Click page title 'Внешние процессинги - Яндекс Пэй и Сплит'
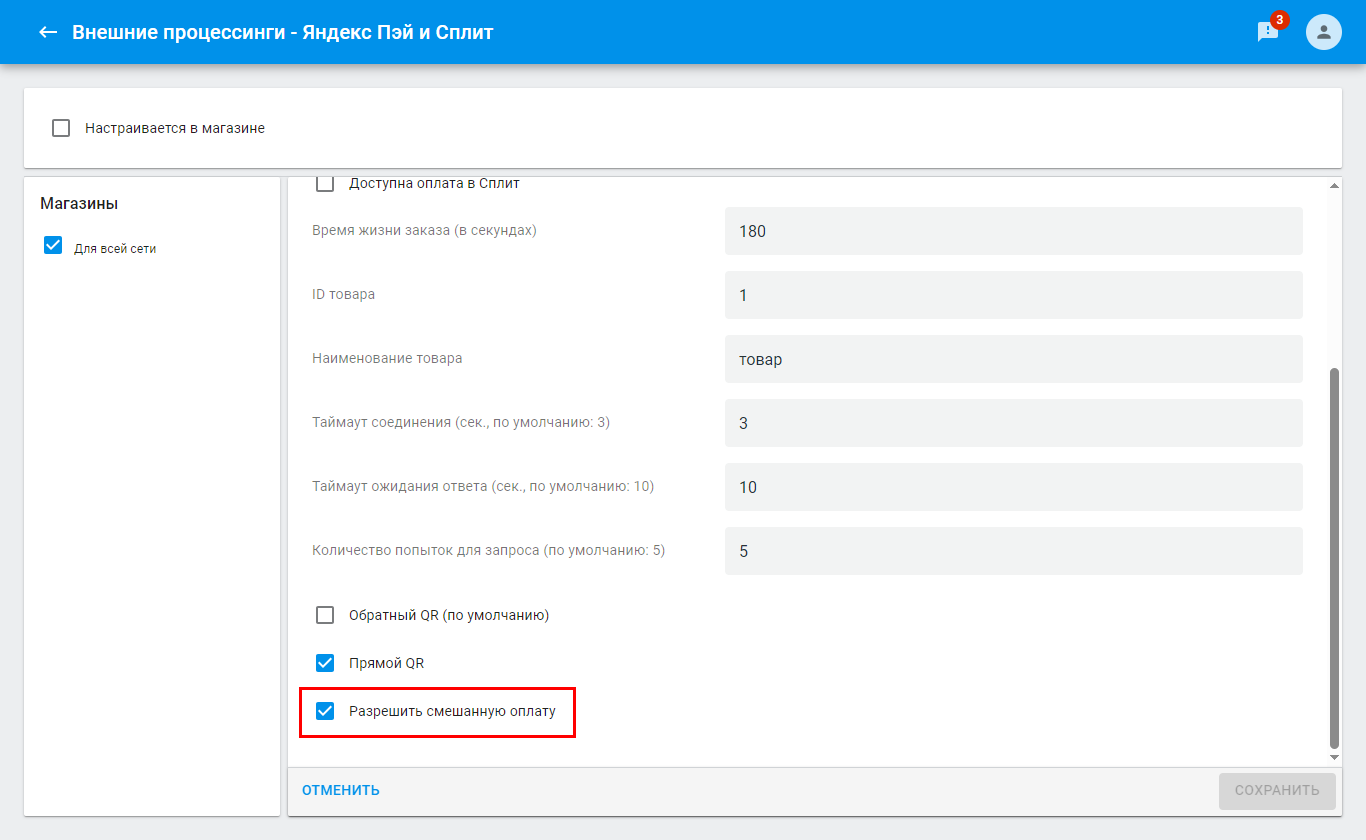This screenshot has width=1366, height=840. pos(283,32)
